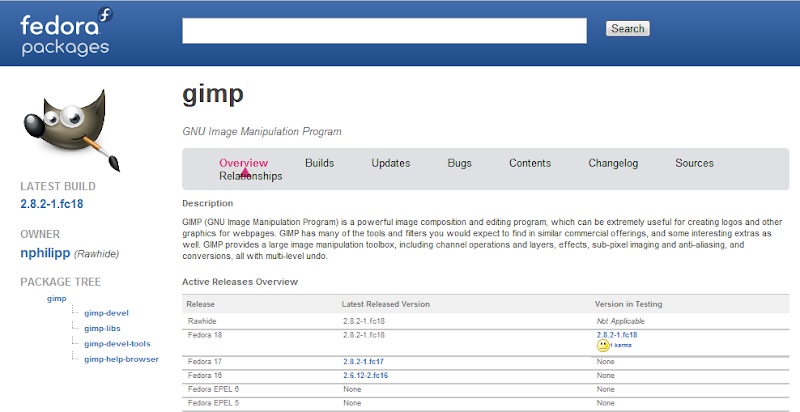The width and height of the screenshot is (800, 412).
Task: Click the Fedora 16 release cell
Action: click(x=205, y=375)
